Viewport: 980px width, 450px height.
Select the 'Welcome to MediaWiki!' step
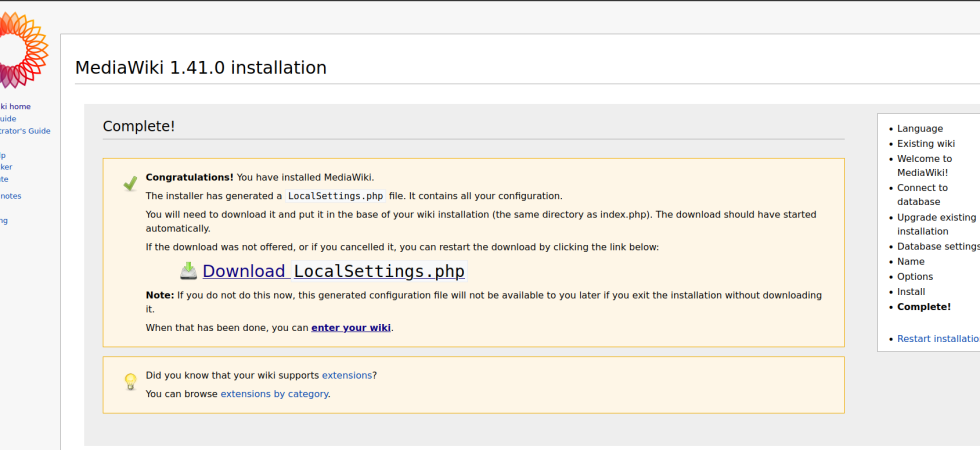(x=924, y=166)
